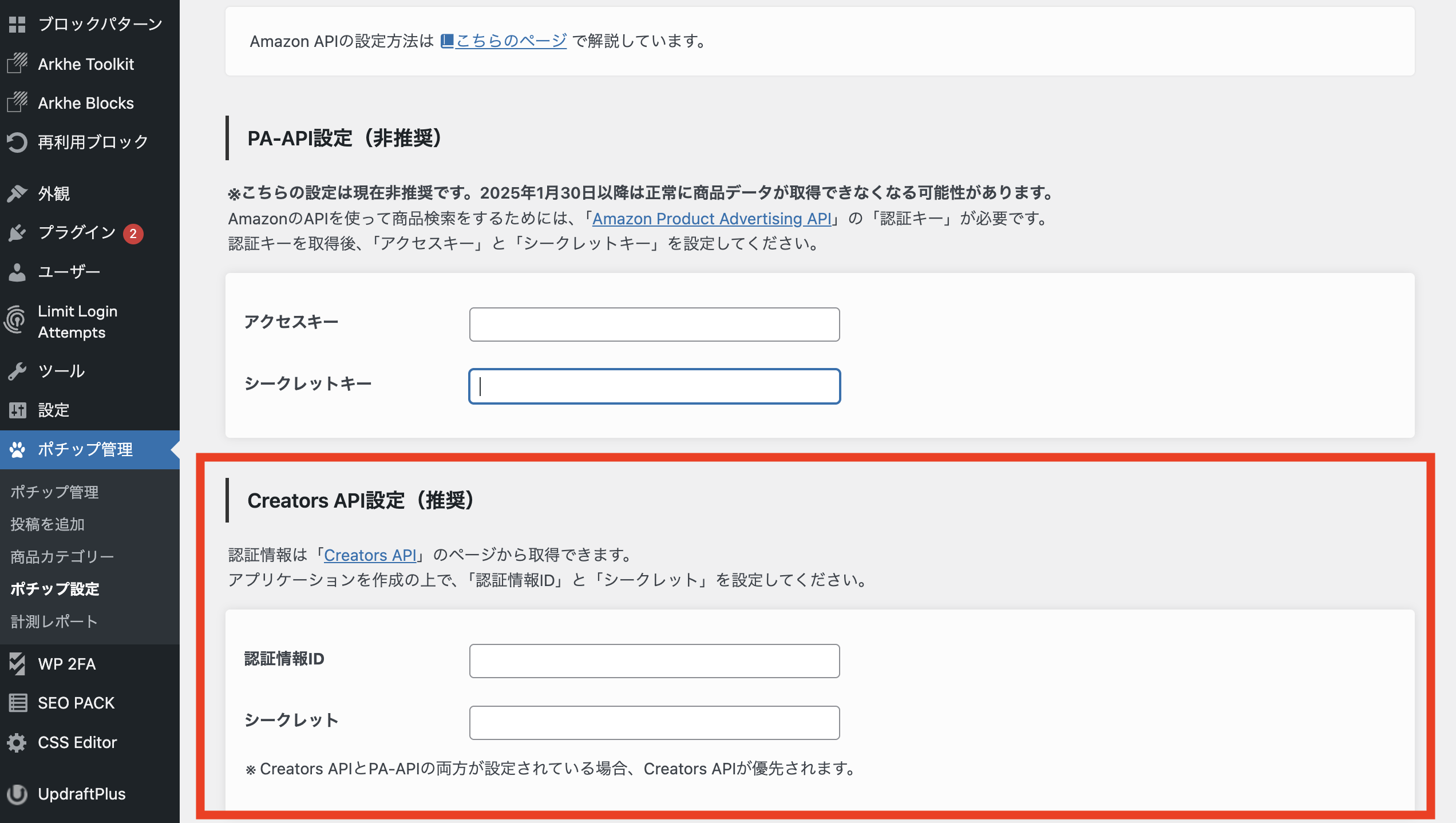Follow the Creators API link
The height and width of the screenshot is (823, 1456).
370,555
